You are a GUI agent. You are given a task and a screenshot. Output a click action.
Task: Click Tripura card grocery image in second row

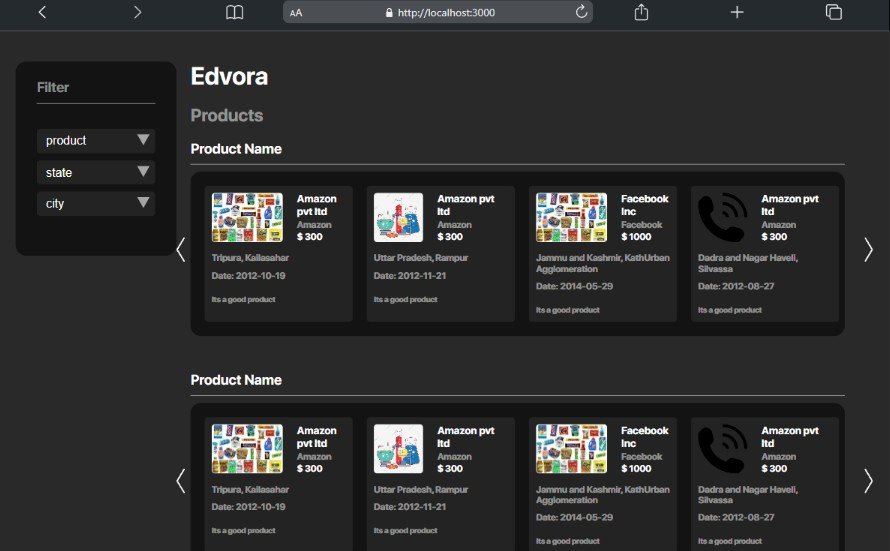click(247, 449)
